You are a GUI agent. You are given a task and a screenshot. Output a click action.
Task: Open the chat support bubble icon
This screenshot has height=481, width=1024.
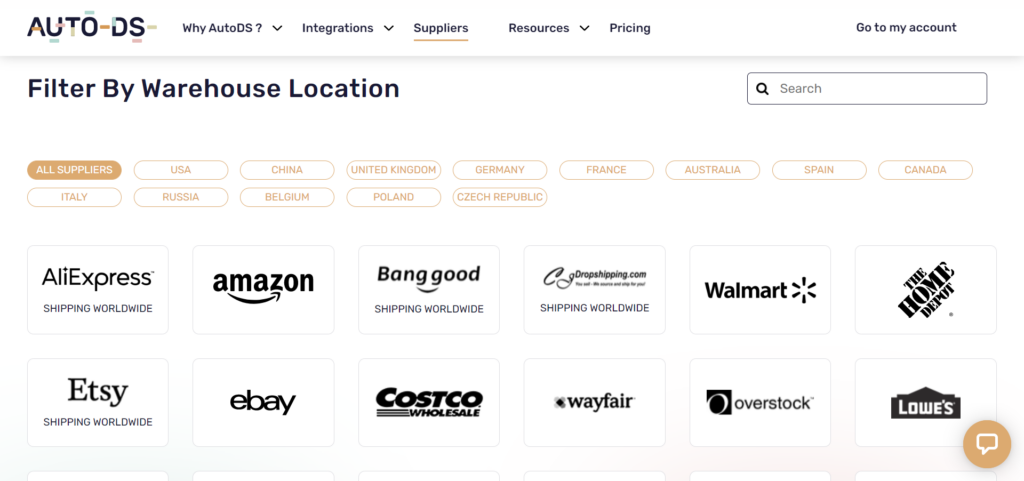point(987,444)
